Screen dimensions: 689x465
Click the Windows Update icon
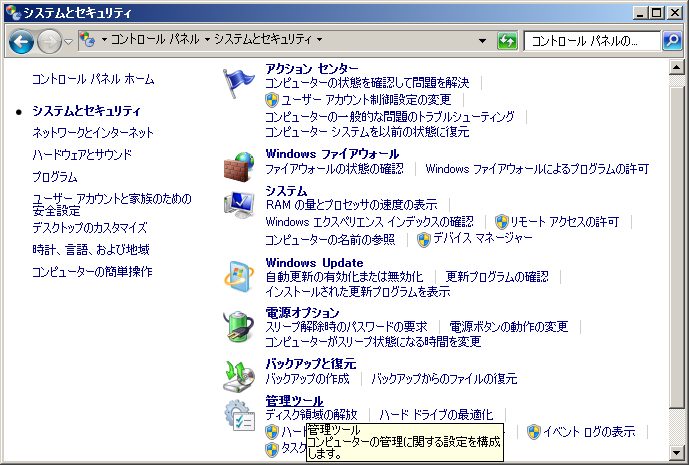pyautogui.click(x=239, y=276)
